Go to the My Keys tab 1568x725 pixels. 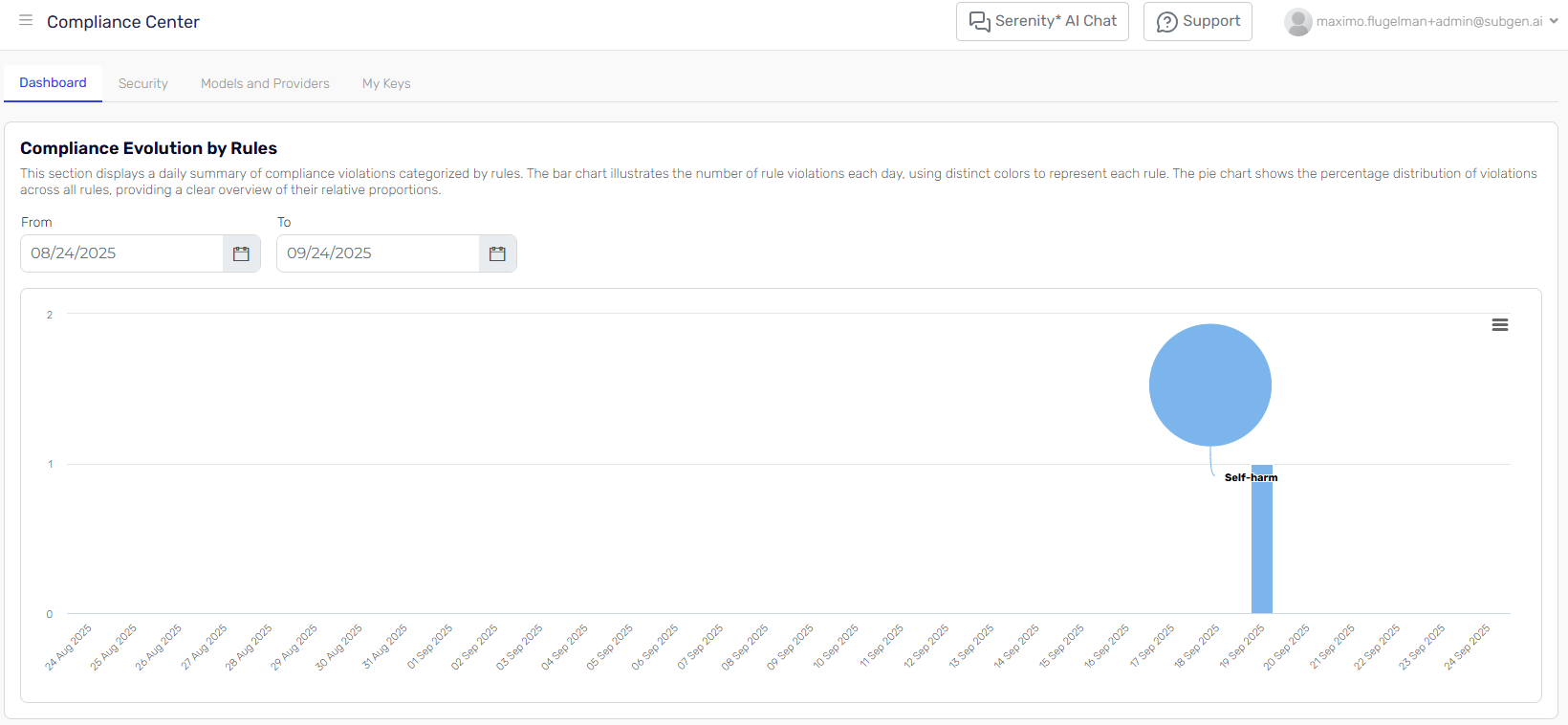[x=386, y=83]
